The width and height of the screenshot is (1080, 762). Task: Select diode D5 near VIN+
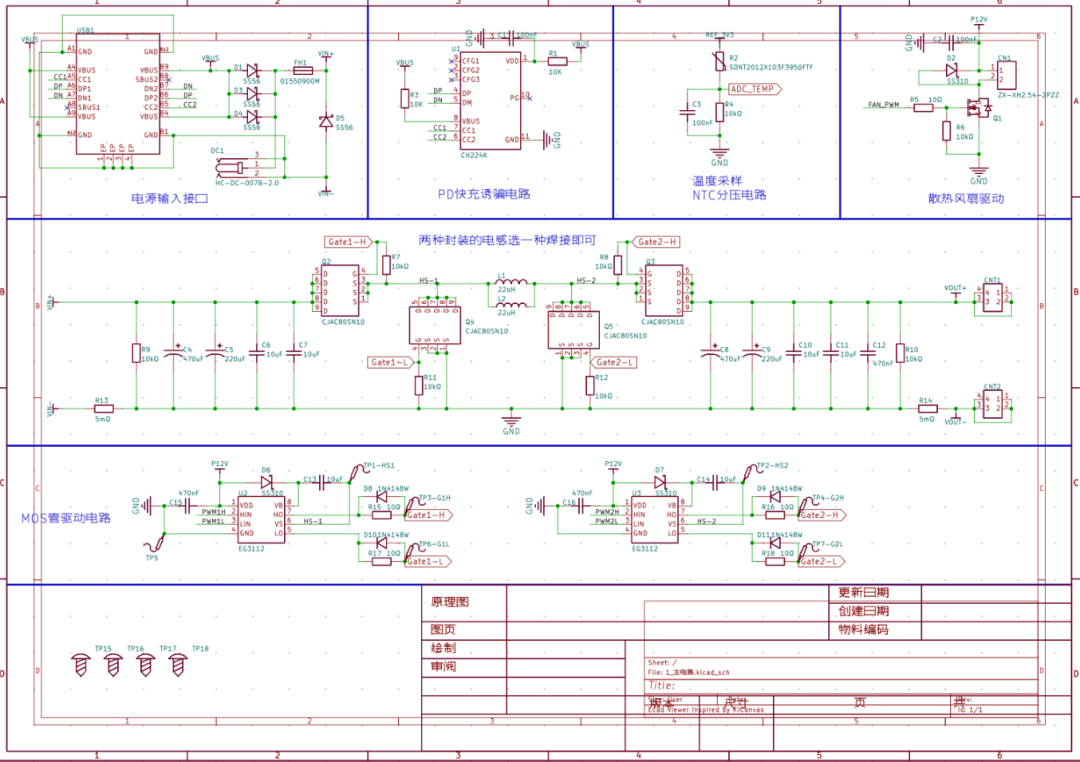coord(326,121)
